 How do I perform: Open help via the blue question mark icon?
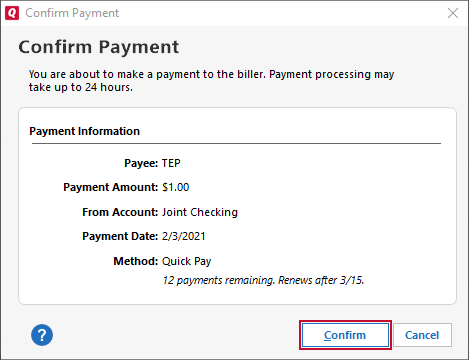[x=42, y=335]
